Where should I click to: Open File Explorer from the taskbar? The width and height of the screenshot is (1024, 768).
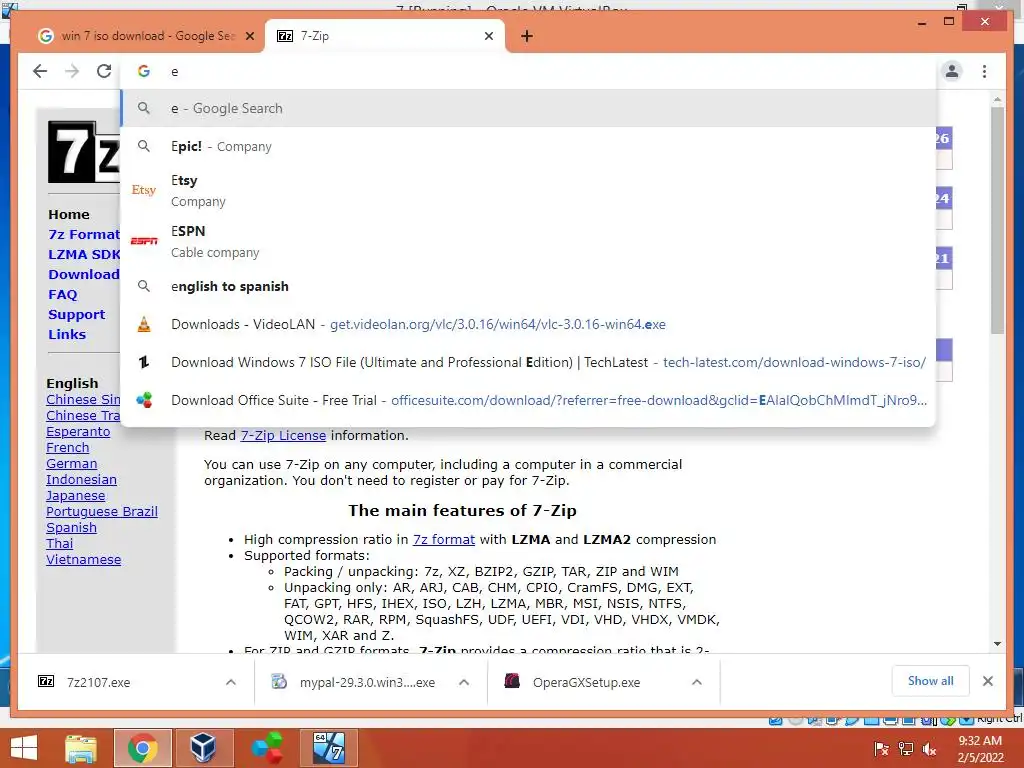click(81, 748)
